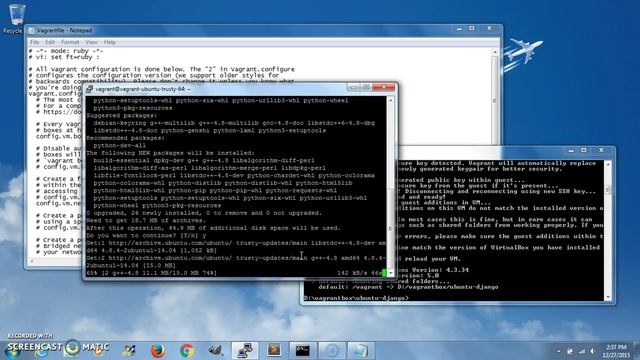Click the 'Recommended packages:' line in PuTTY
The image size is (640, 360).
[125, 138]
